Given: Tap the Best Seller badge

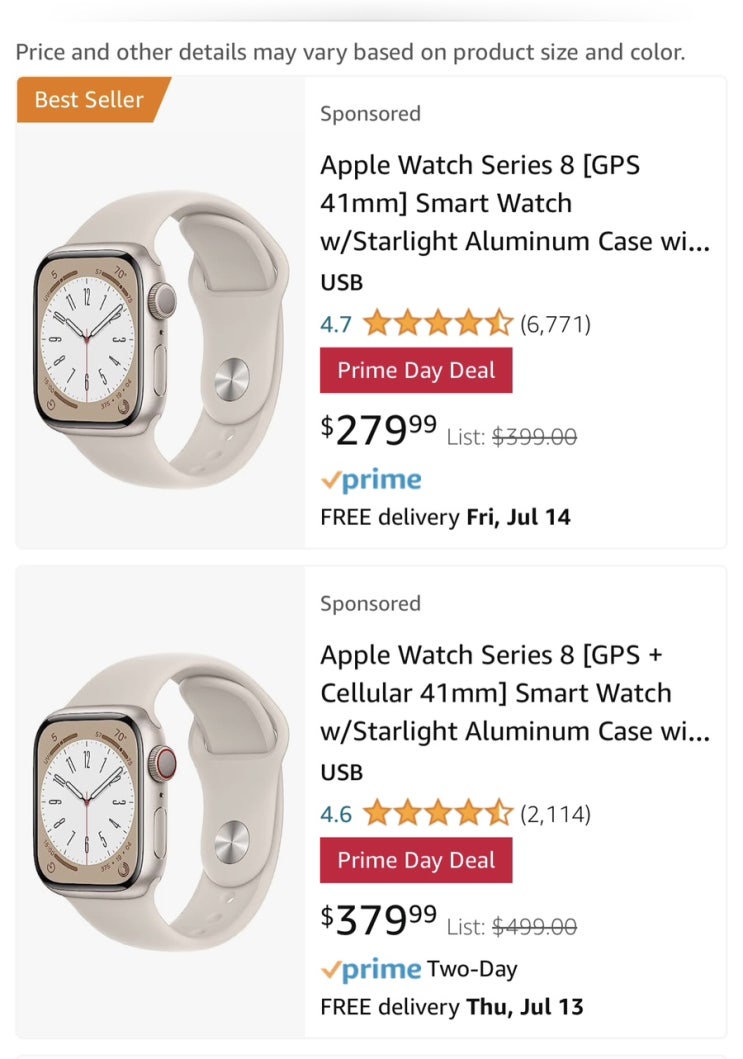Looking at the screenshot, I should 90,100.
